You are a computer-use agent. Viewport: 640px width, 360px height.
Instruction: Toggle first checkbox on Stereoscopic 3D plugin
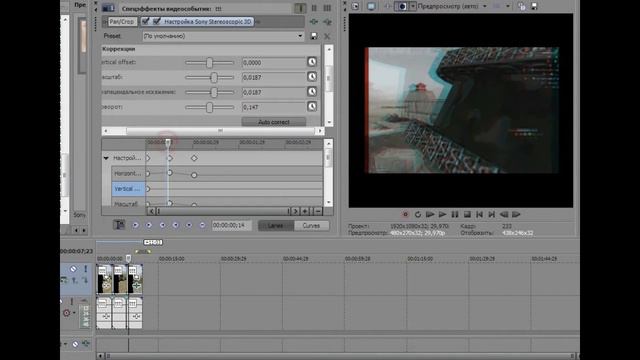[146, 22]
